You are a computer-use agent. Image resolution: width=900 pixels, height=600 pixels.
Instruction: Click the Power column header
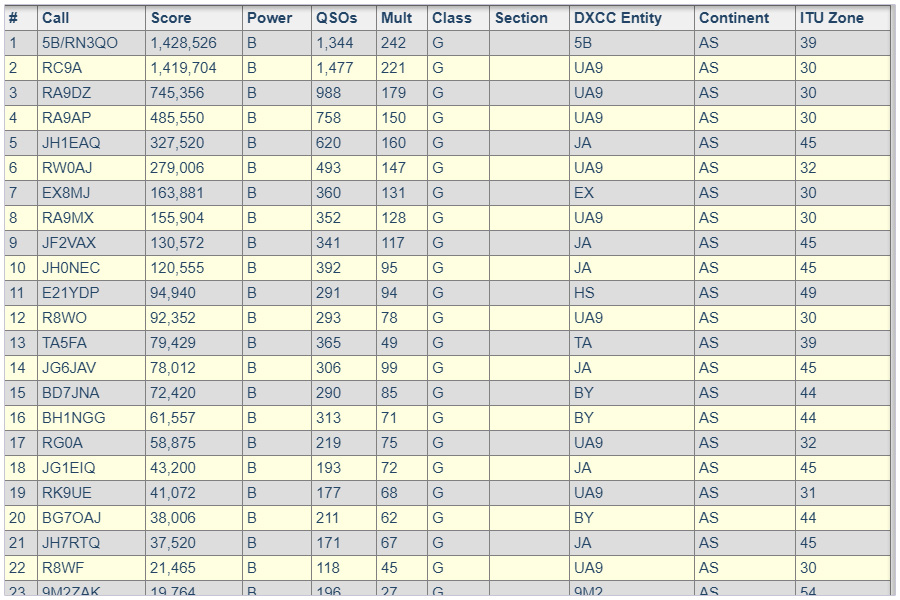[270, 18]
